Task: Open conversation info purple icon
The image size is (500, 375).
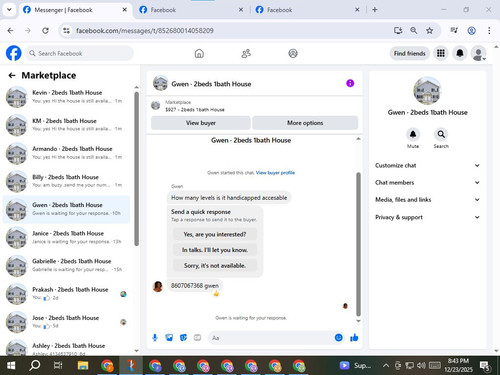Action: coord(350,83)
